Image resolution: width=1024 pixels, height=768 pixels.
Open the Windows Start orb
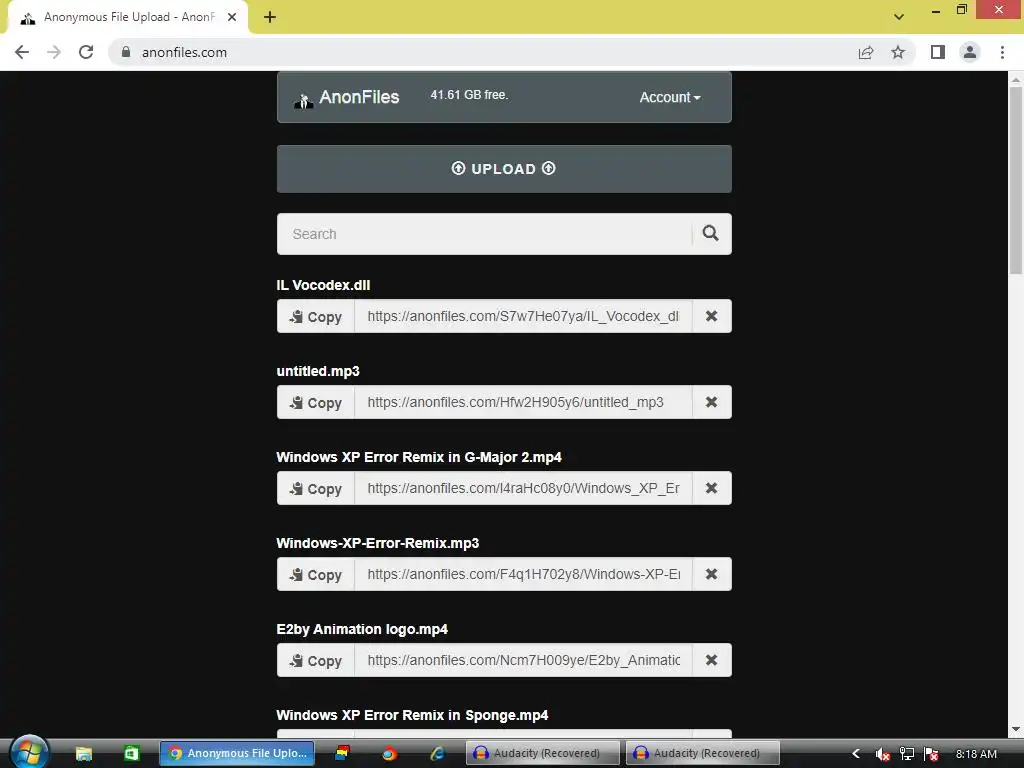29,752
